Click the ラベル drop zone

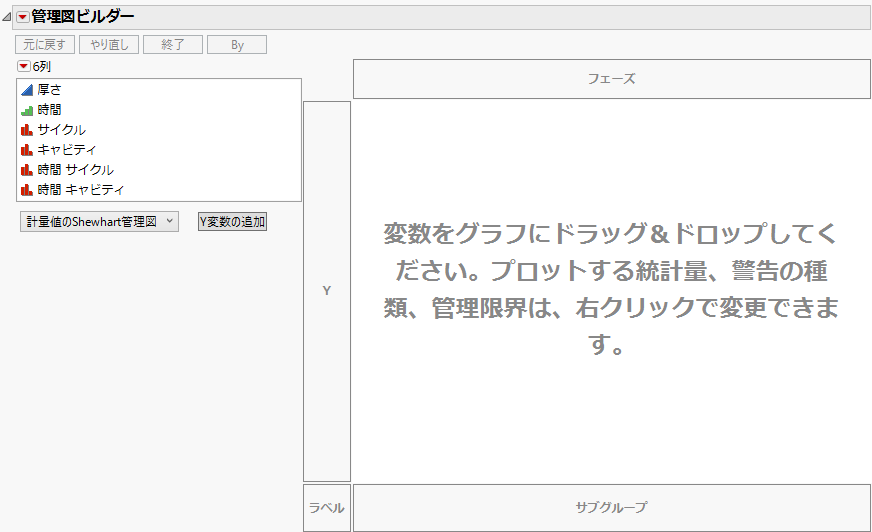click(x=327, y=508)
